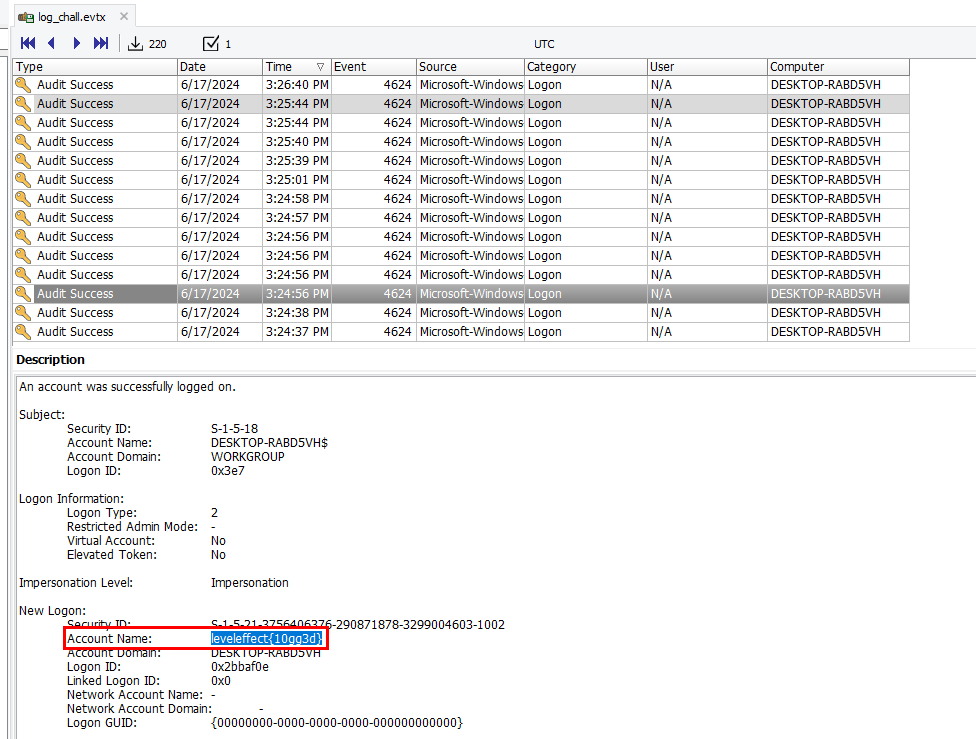Screen dimensions: 976x739
Task: Close the log_chall.evtx tab
Action: point(123,17)
